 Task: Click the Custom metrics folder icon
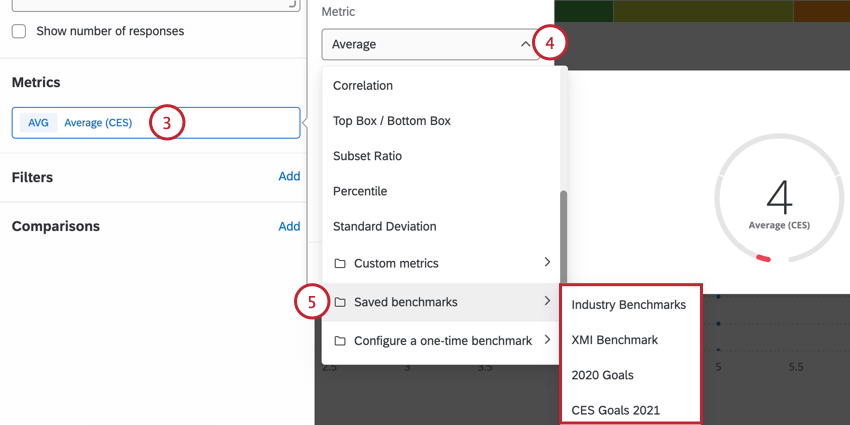340,263
